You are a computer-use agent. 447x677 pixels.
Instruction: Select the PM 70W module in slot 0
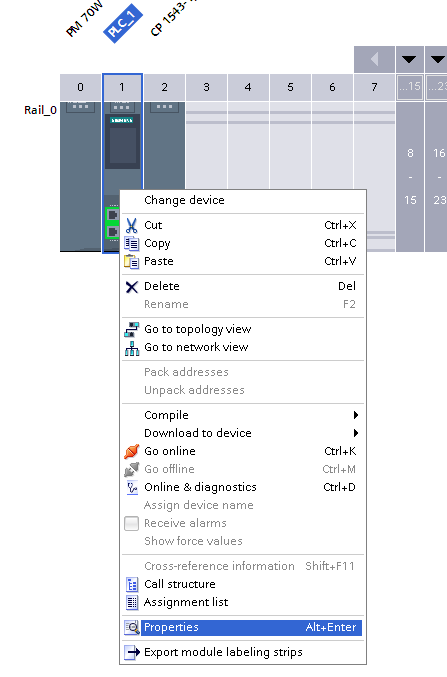(x=80, y=176)
